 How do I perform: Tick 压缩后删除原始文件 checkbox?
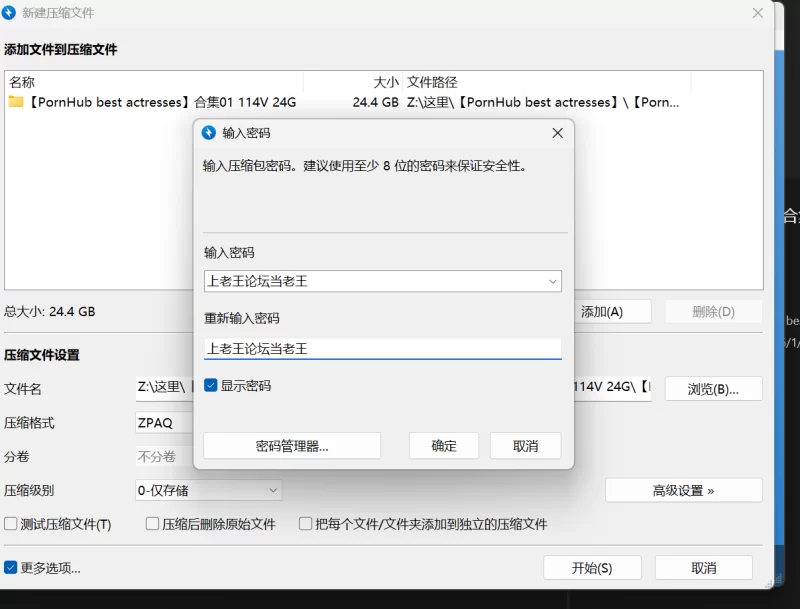152,524
